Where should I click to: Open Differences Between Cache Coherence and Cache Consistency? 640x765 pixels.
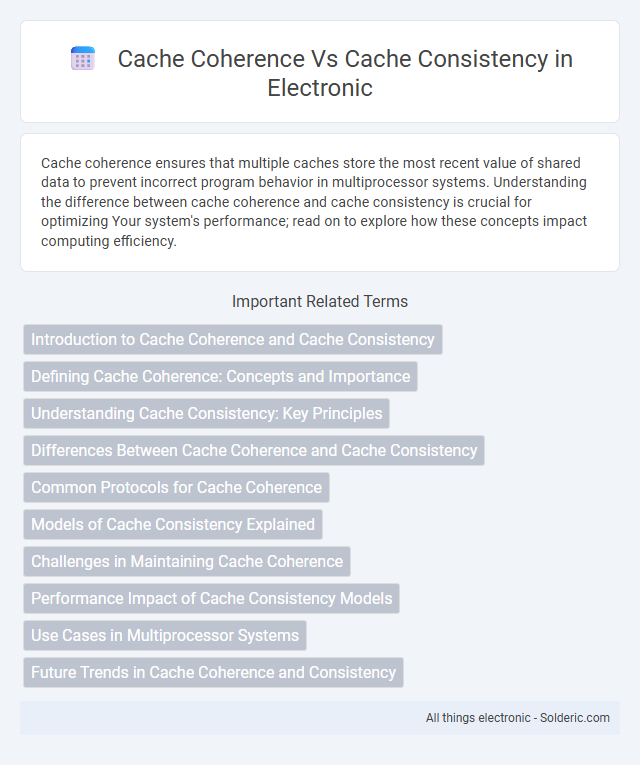254,450
